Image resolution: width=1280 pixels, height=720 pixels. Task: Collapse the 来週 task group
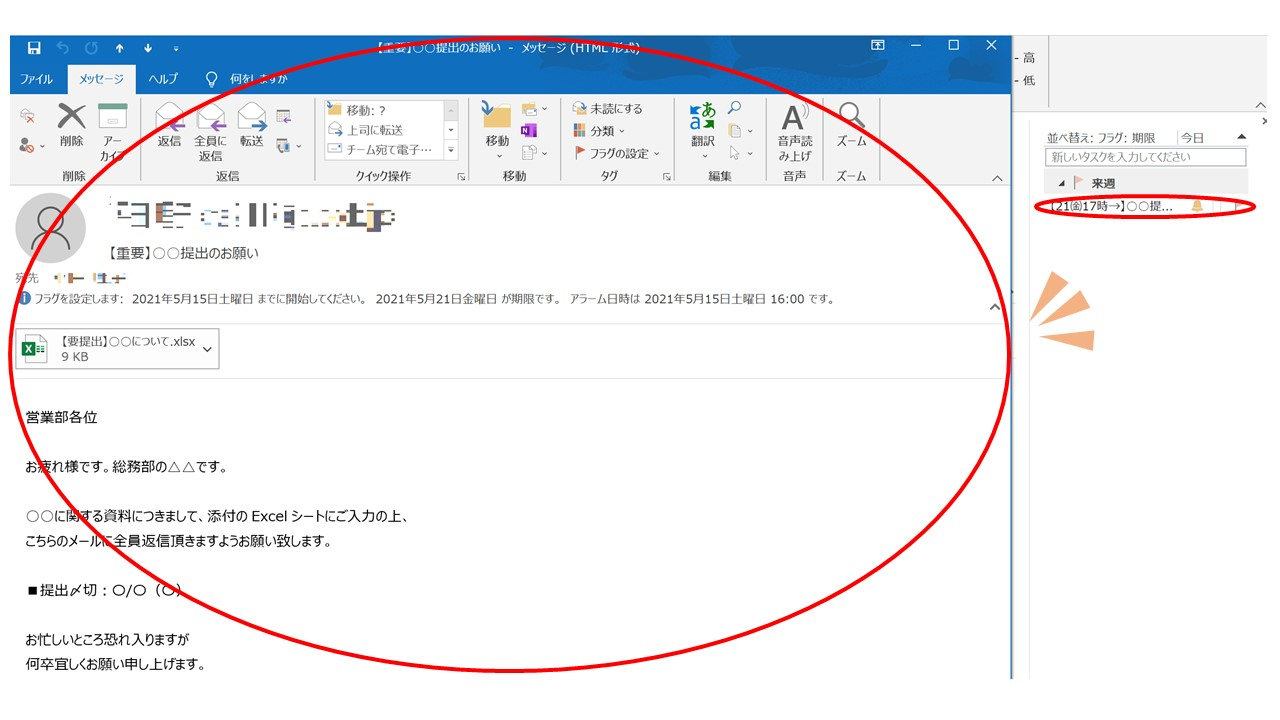(x=1061, y=183)
